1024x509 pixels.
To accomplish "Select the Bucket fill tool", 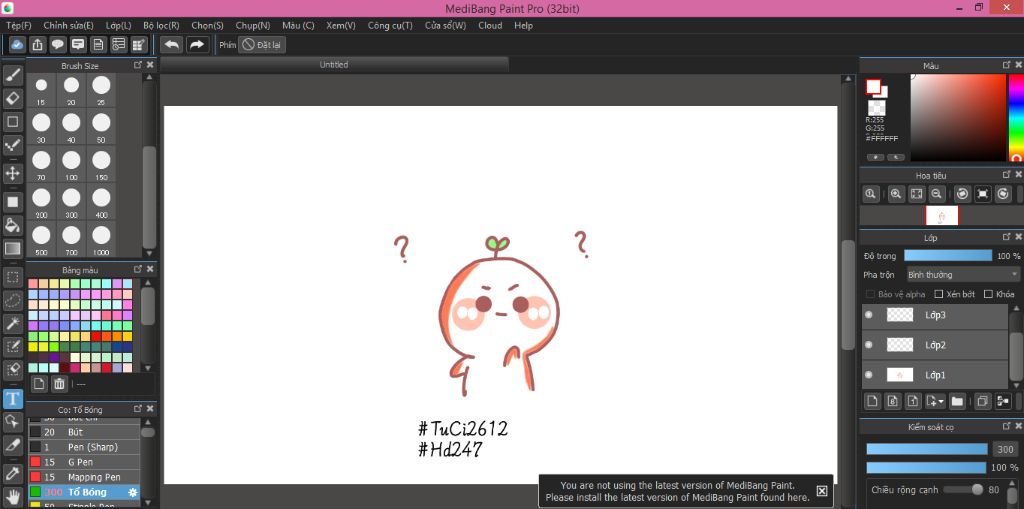I will [13, 225].
